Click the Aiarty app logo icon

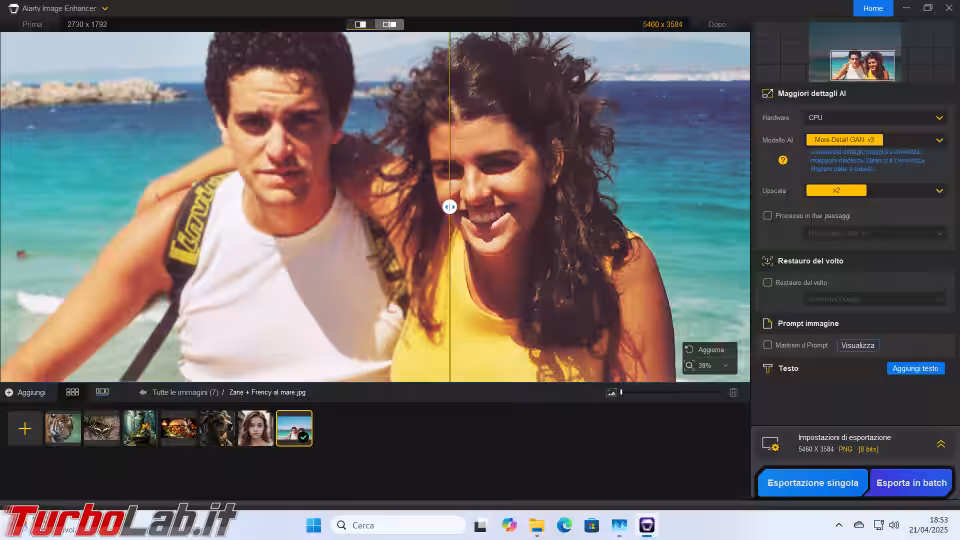click(x=13, y=9)
